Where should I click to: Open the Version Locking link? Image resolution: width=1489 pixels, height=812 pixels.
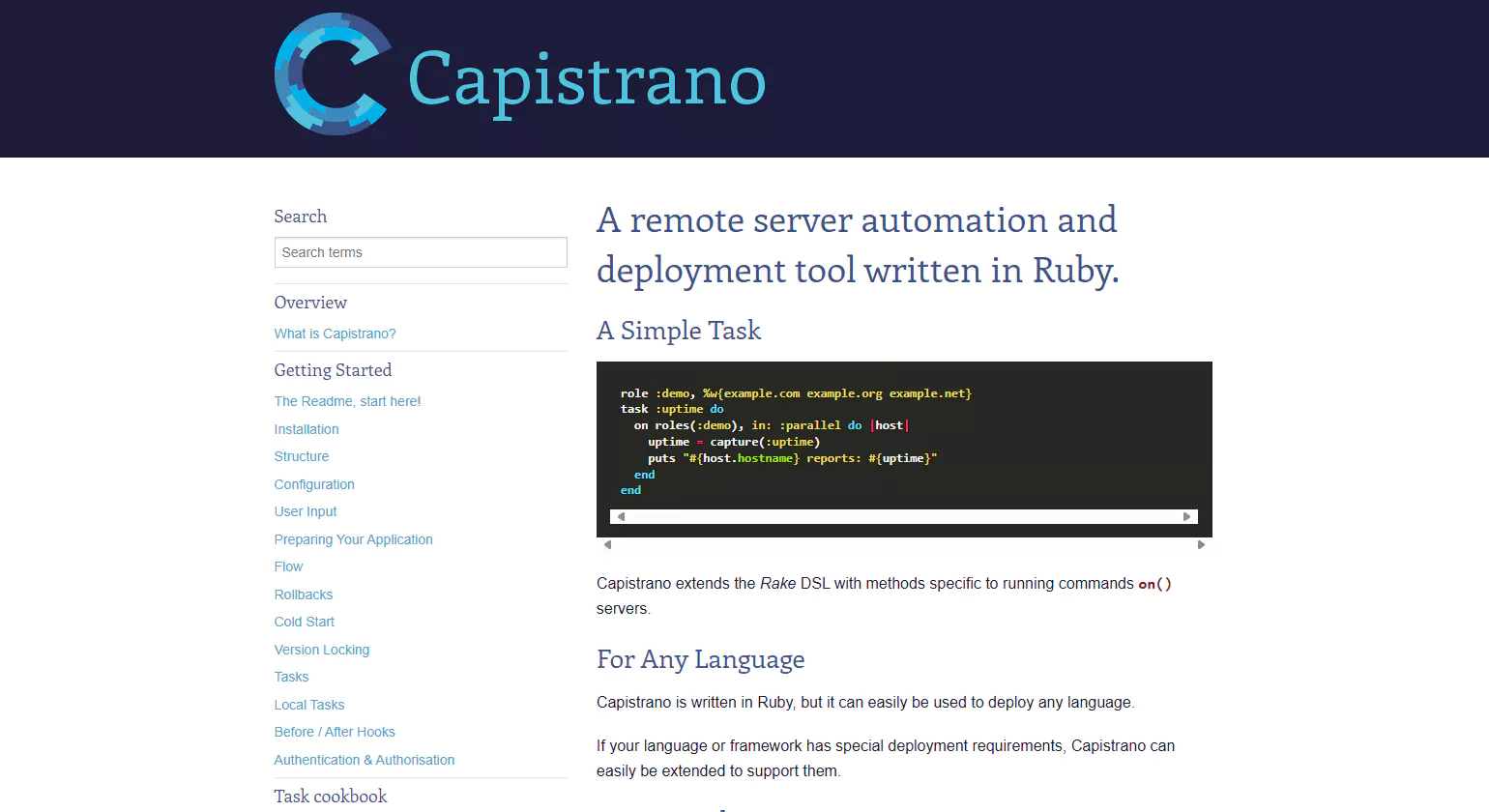322,650
